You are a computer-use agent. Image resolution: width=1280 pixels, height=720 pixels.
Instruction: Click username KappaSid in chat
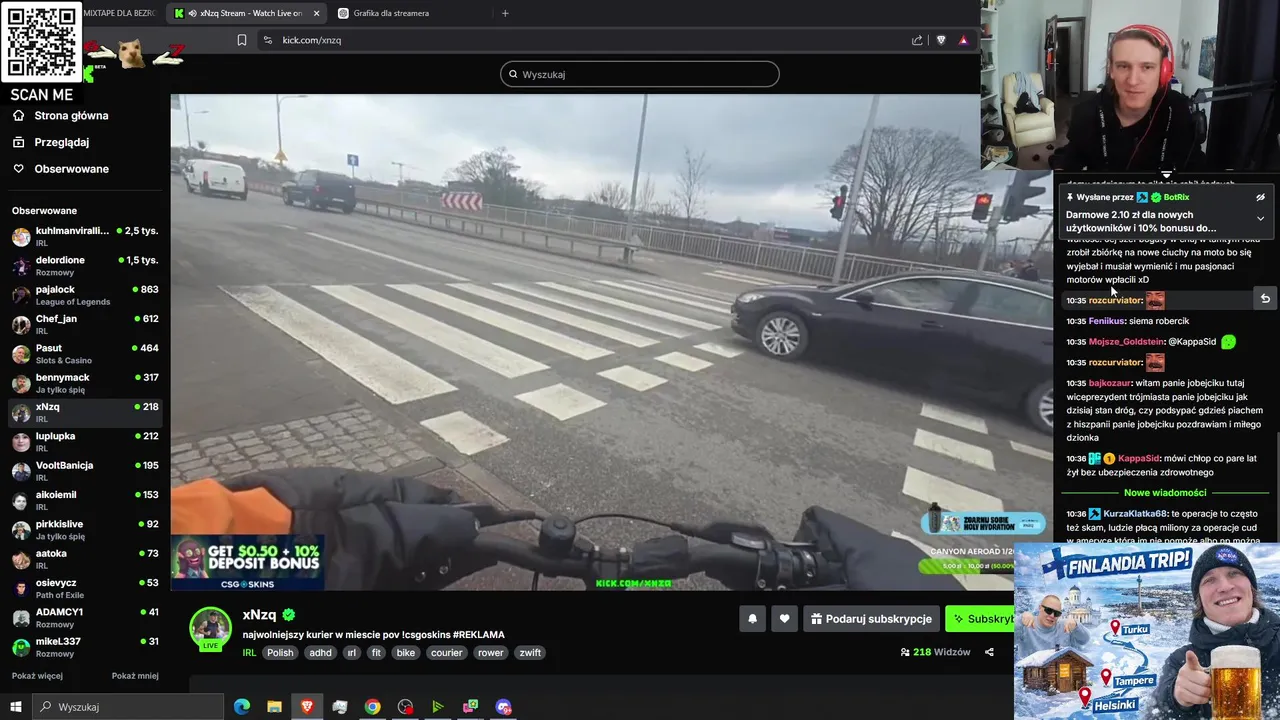(x=1138, y=459)
